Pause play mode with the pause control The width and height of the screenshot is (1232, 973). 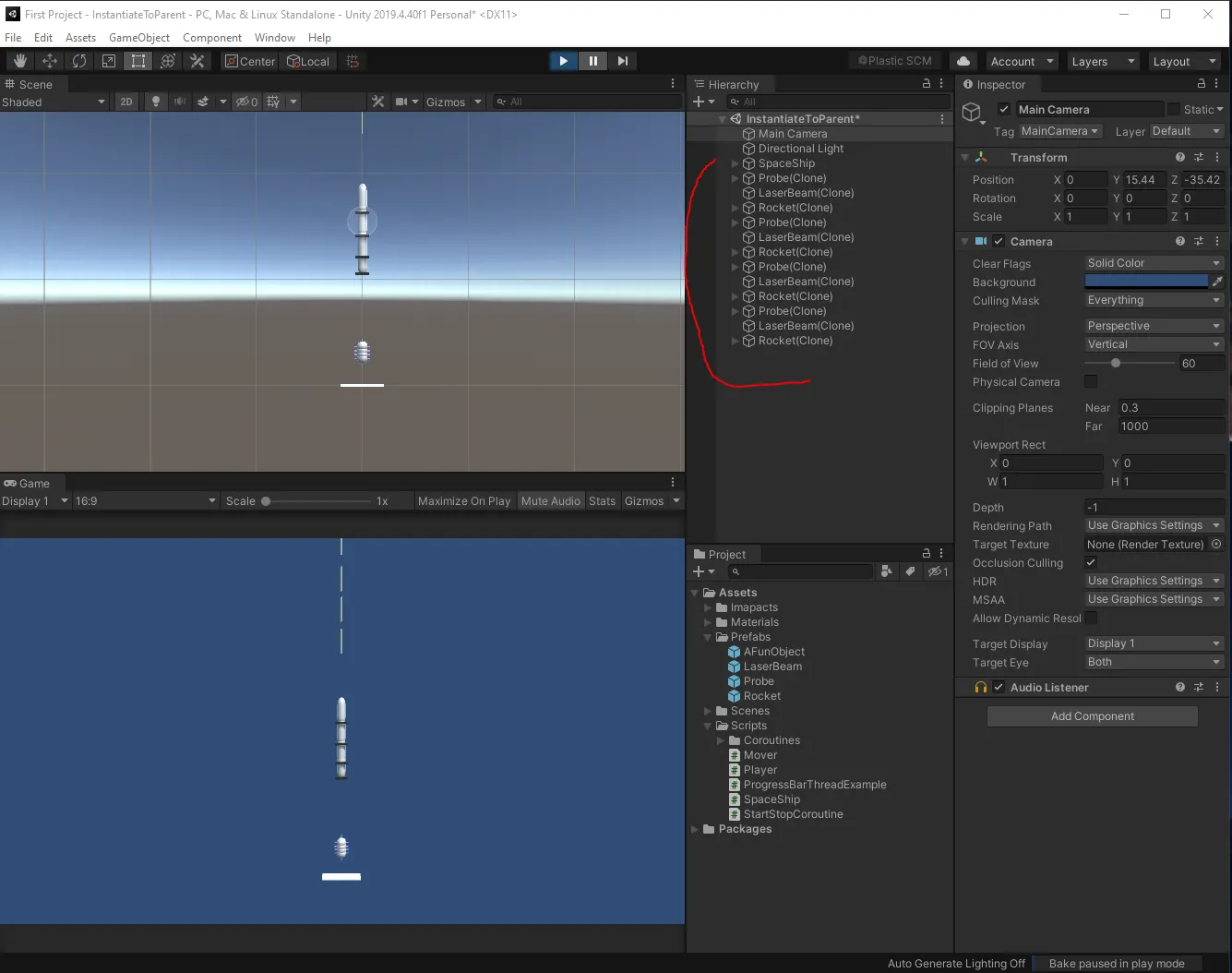[x=592, y=60]
